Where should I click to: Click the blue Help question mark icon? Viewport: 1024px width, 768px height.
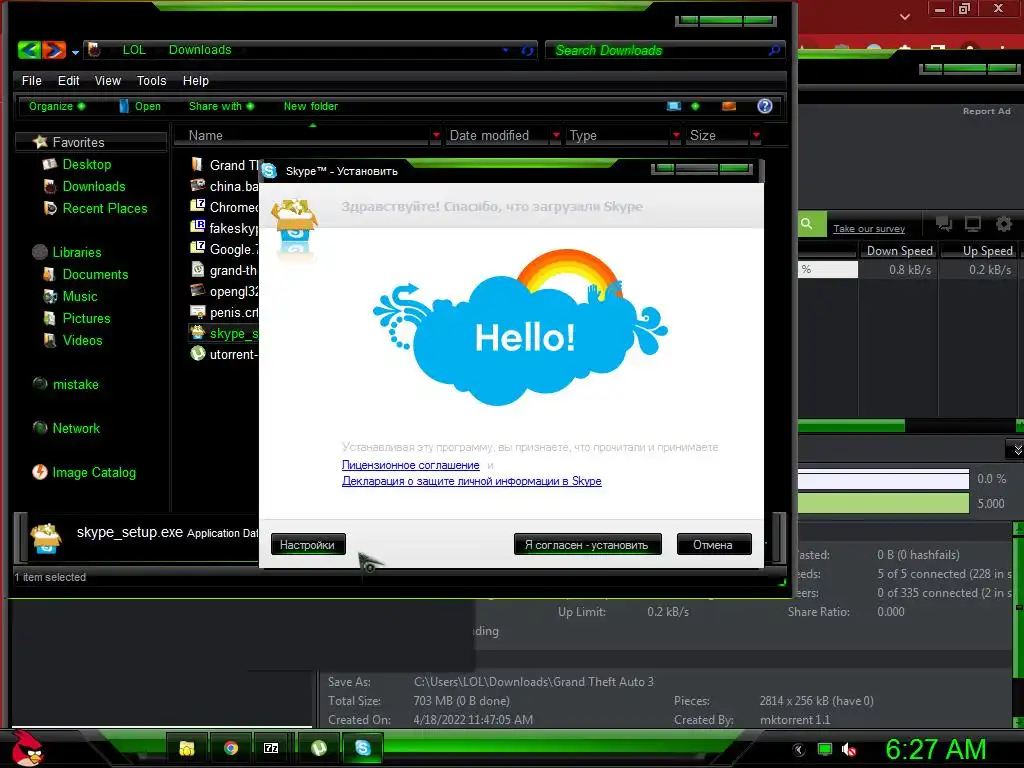point(765,106)
